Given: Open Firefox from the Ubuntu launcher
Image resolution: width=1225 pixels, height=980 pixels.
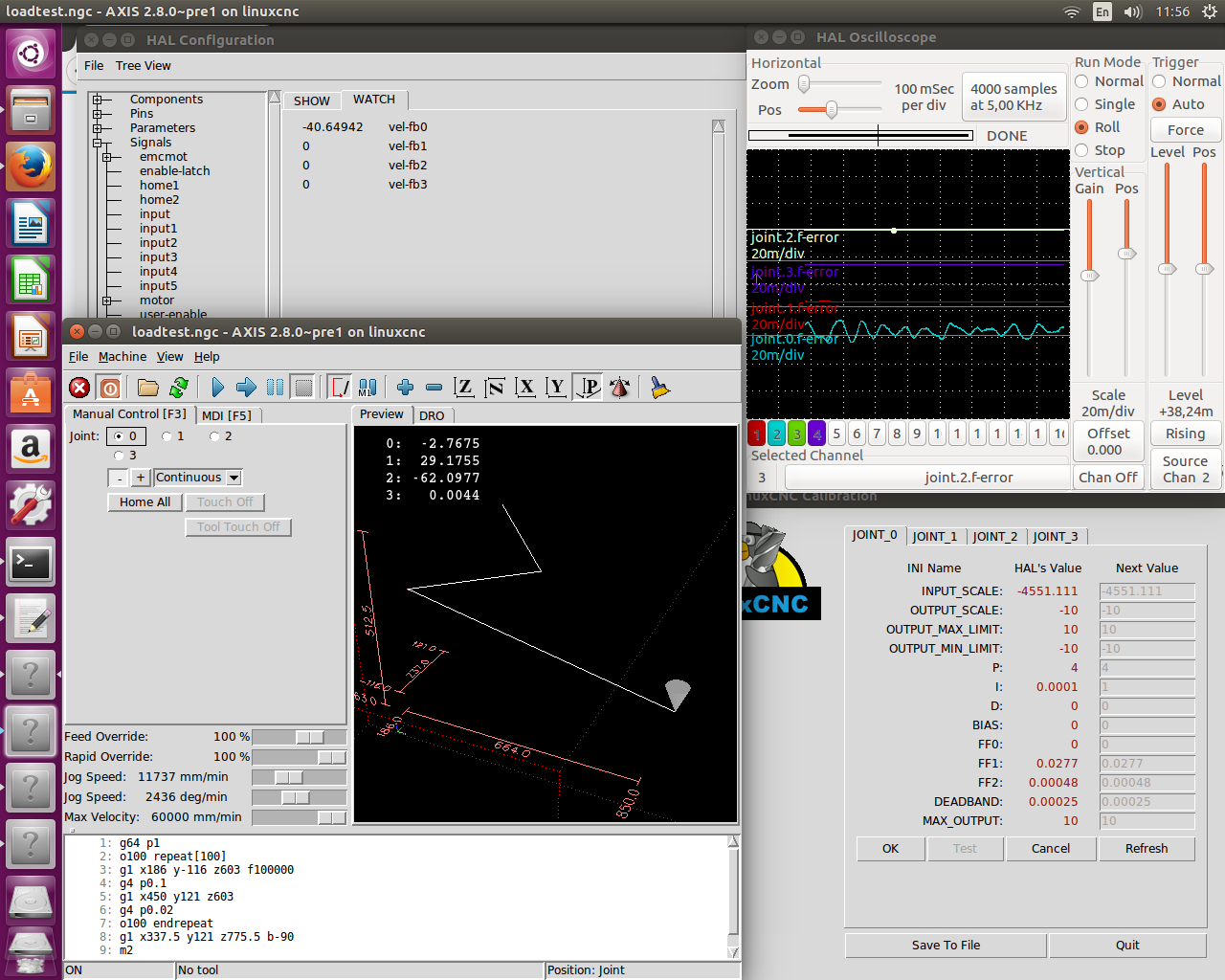Looking at the screenshot, I should (x=31, y=167).
